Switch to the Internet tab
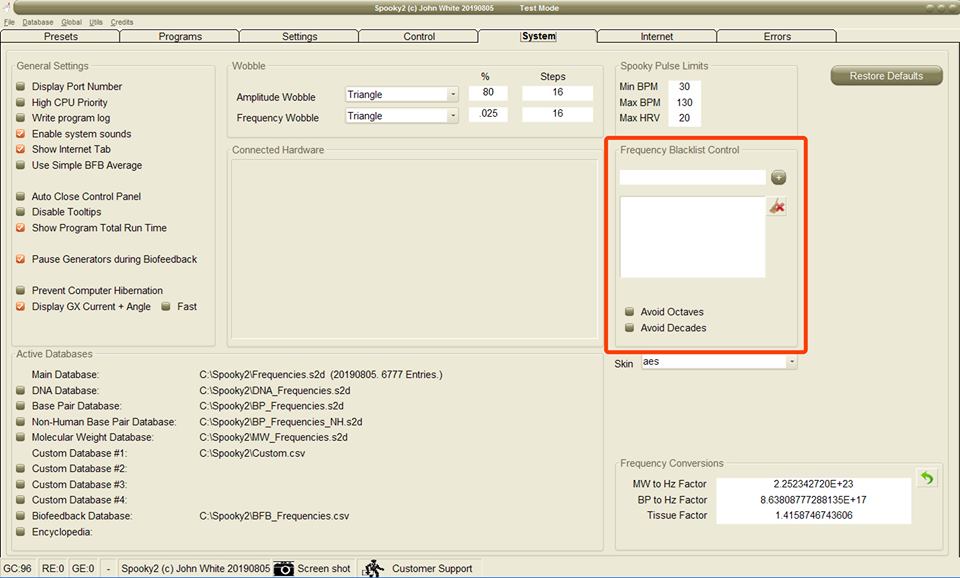 [x=656, y=37]
